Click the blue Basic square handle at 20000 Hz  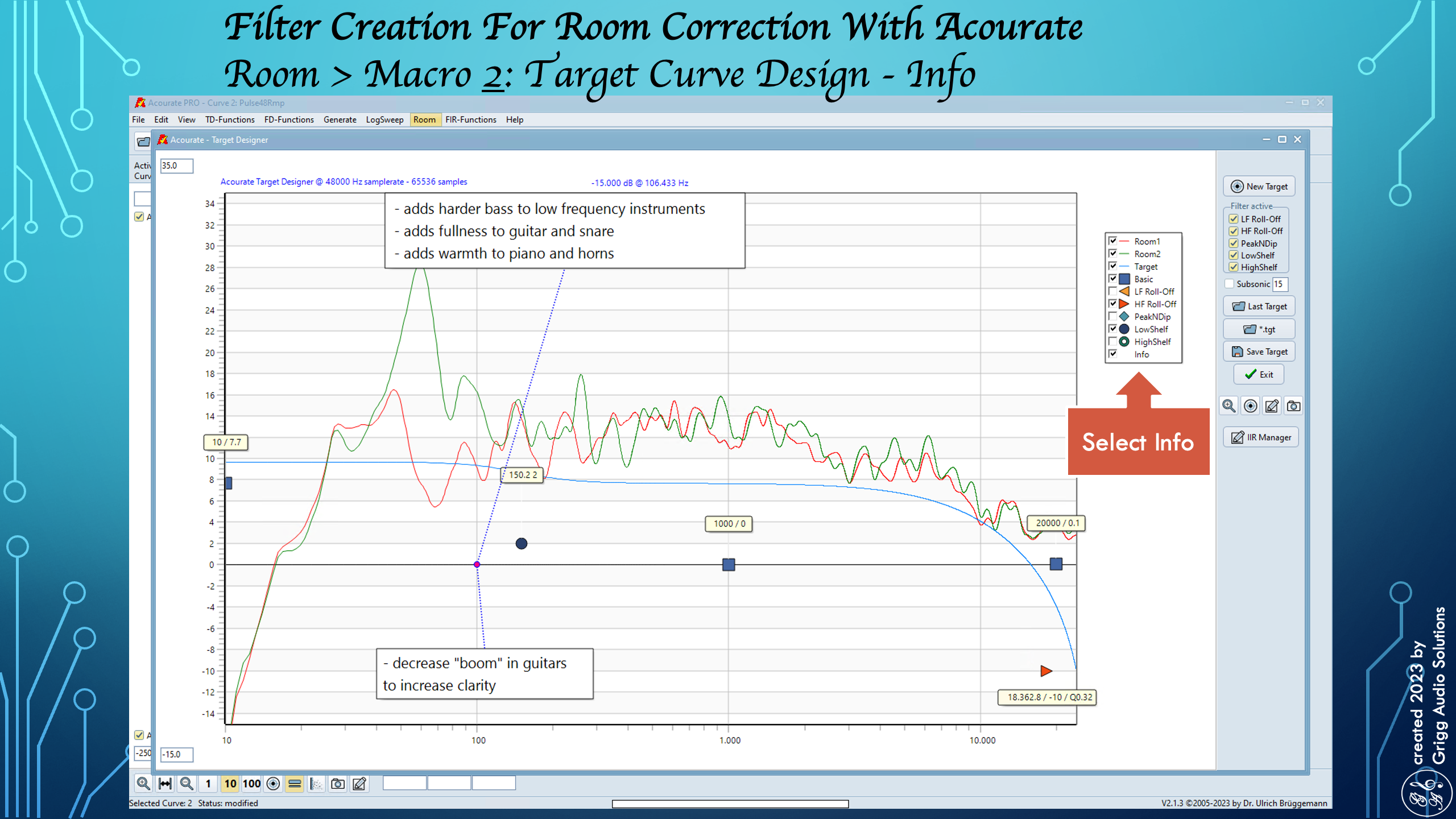[x=1056, y=564]
